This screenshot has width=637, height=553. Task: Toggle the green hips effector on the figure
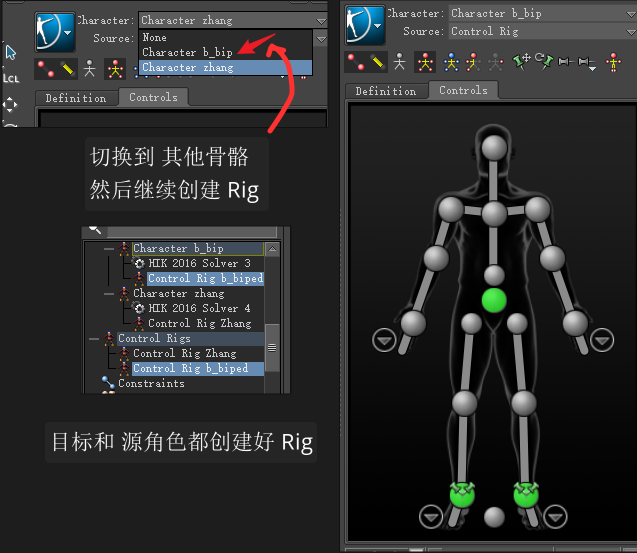click(494, 300)
